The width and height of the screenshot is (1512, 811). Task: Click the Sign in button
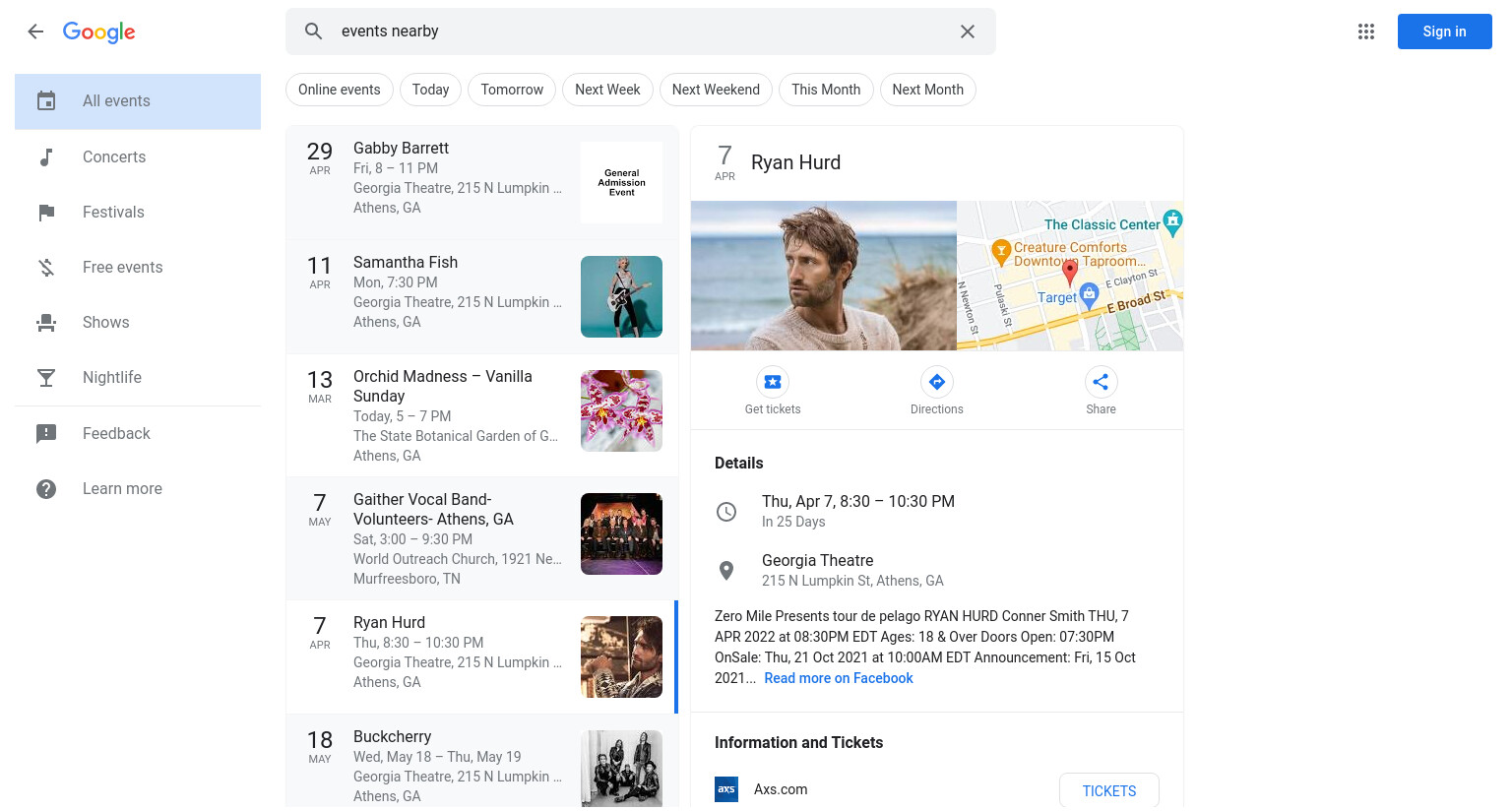click(1444, 31)
